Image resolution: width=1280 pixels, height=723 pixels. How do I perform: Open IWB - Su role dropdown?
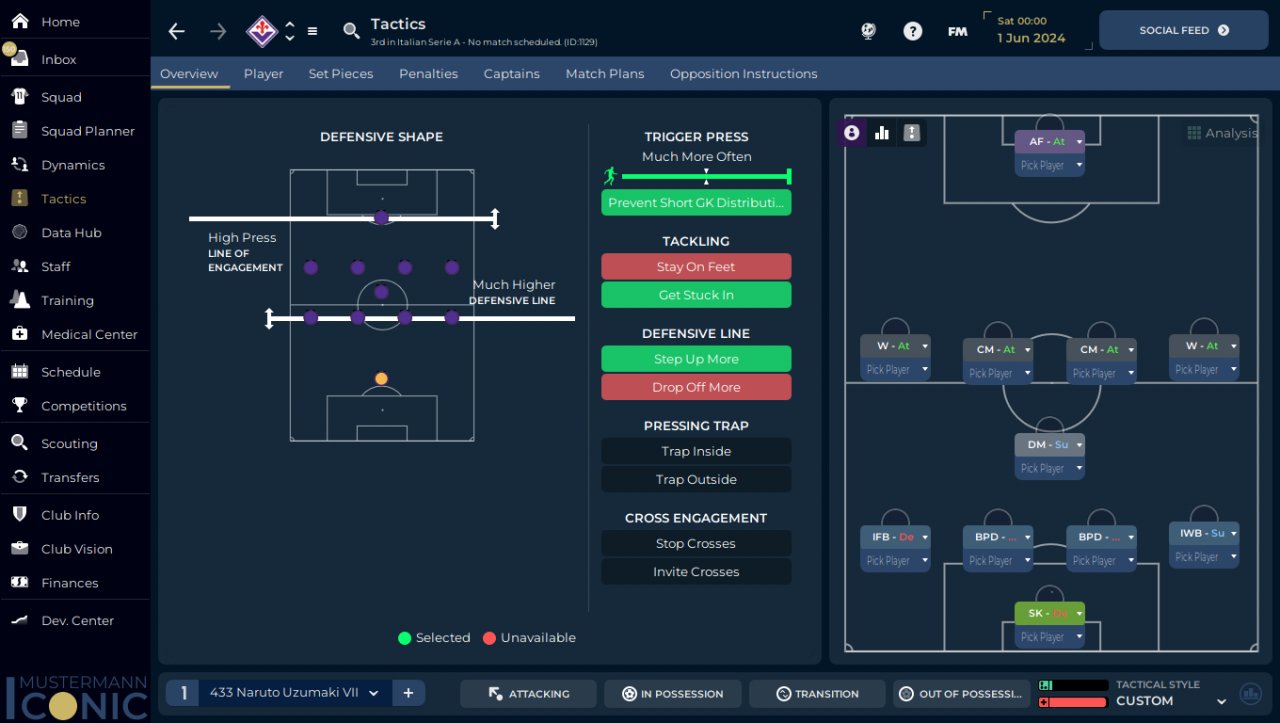(1204, 533)
